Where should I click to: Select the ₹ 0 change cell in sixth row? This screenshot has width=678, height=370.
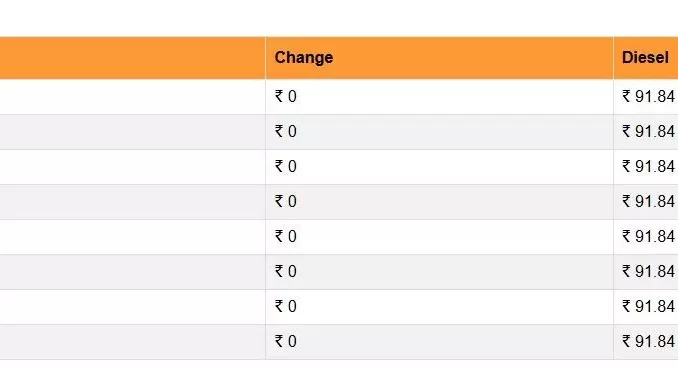coord(439,272)
